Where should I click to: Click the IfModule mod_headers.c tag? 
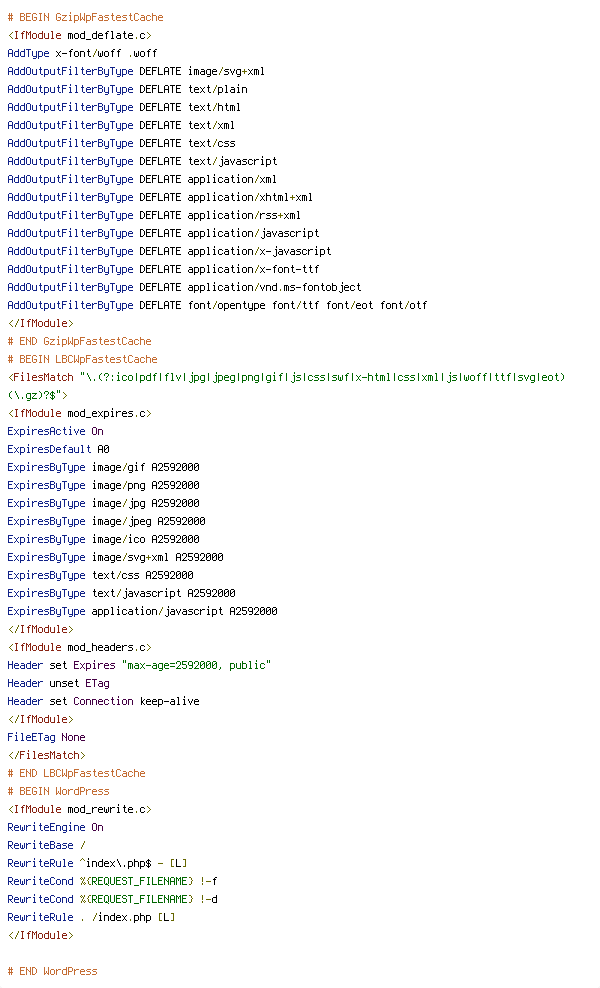(79, 647)
